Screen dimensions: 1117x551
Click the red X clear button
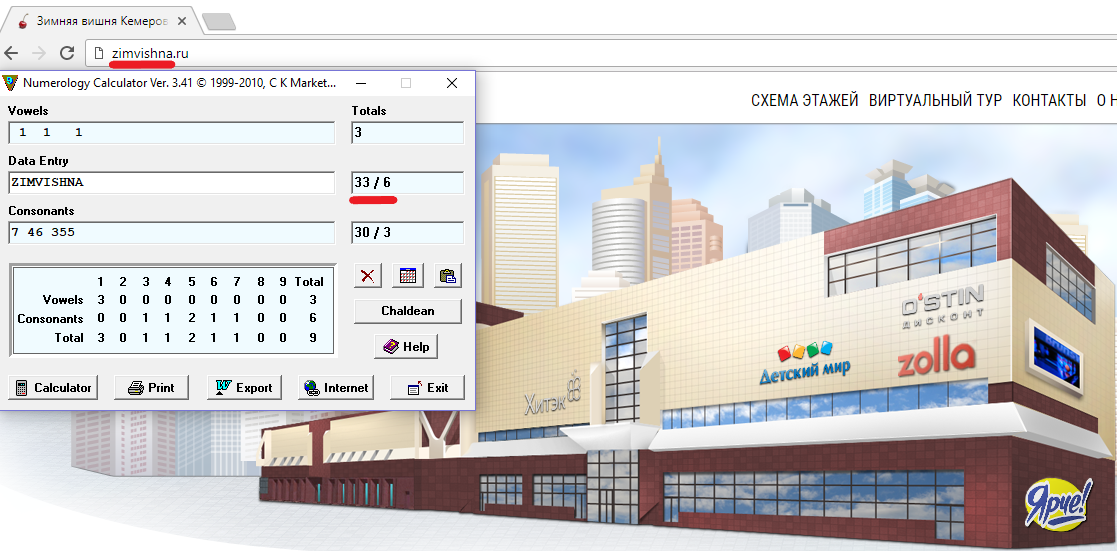368,275
